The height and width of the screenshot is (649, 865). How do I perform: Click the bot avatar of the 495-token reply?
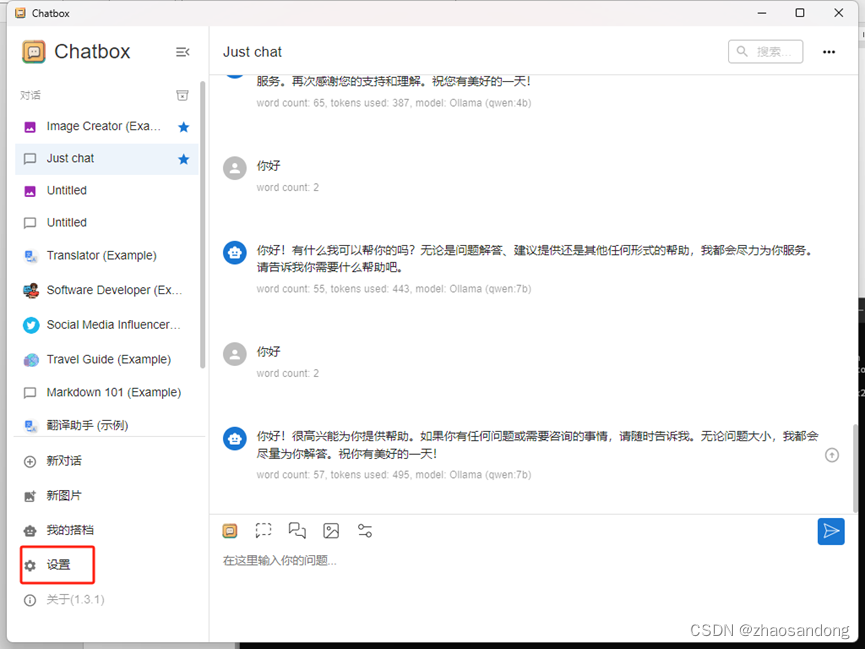pyautogui.click(x=235, y=439)
